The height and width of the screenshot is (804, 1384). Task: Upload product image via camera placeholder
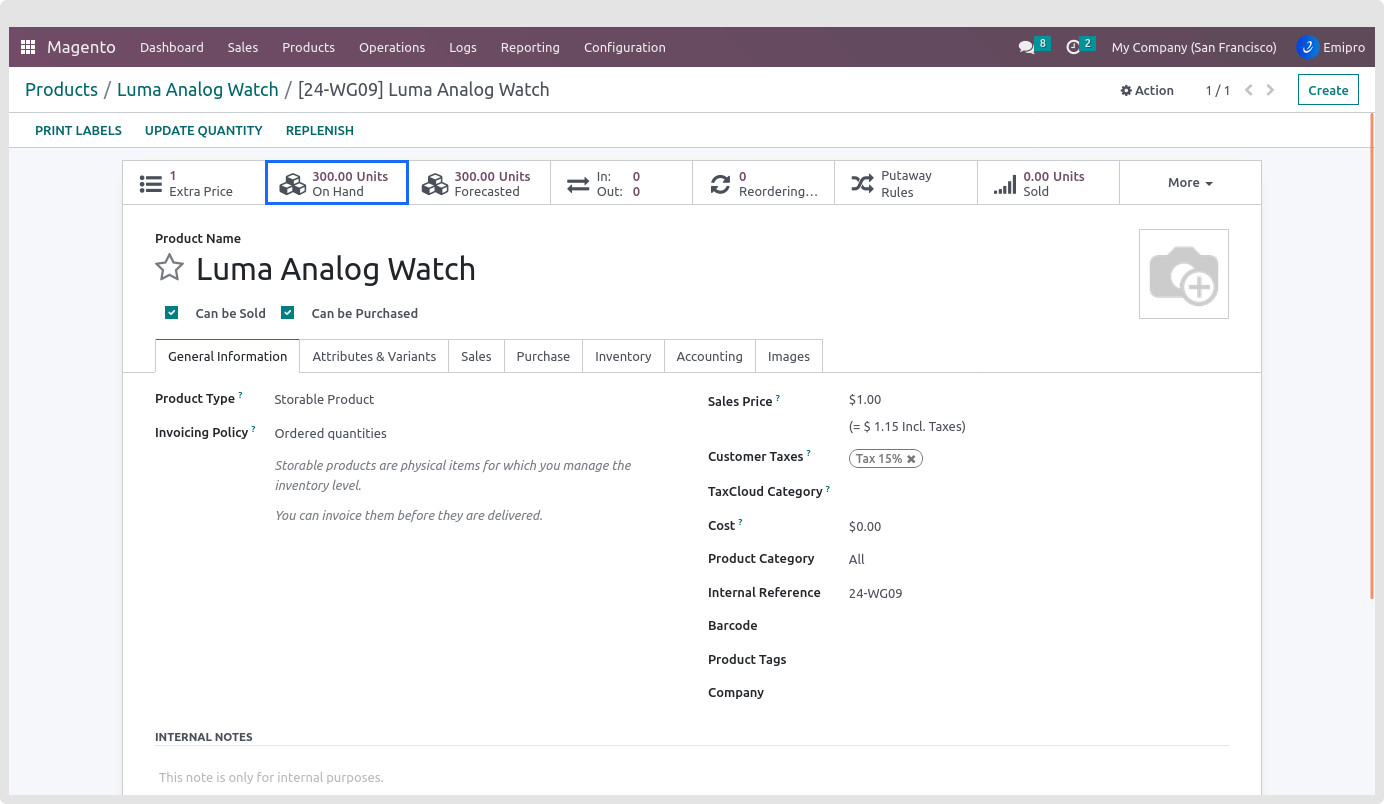coord(1183,274)
